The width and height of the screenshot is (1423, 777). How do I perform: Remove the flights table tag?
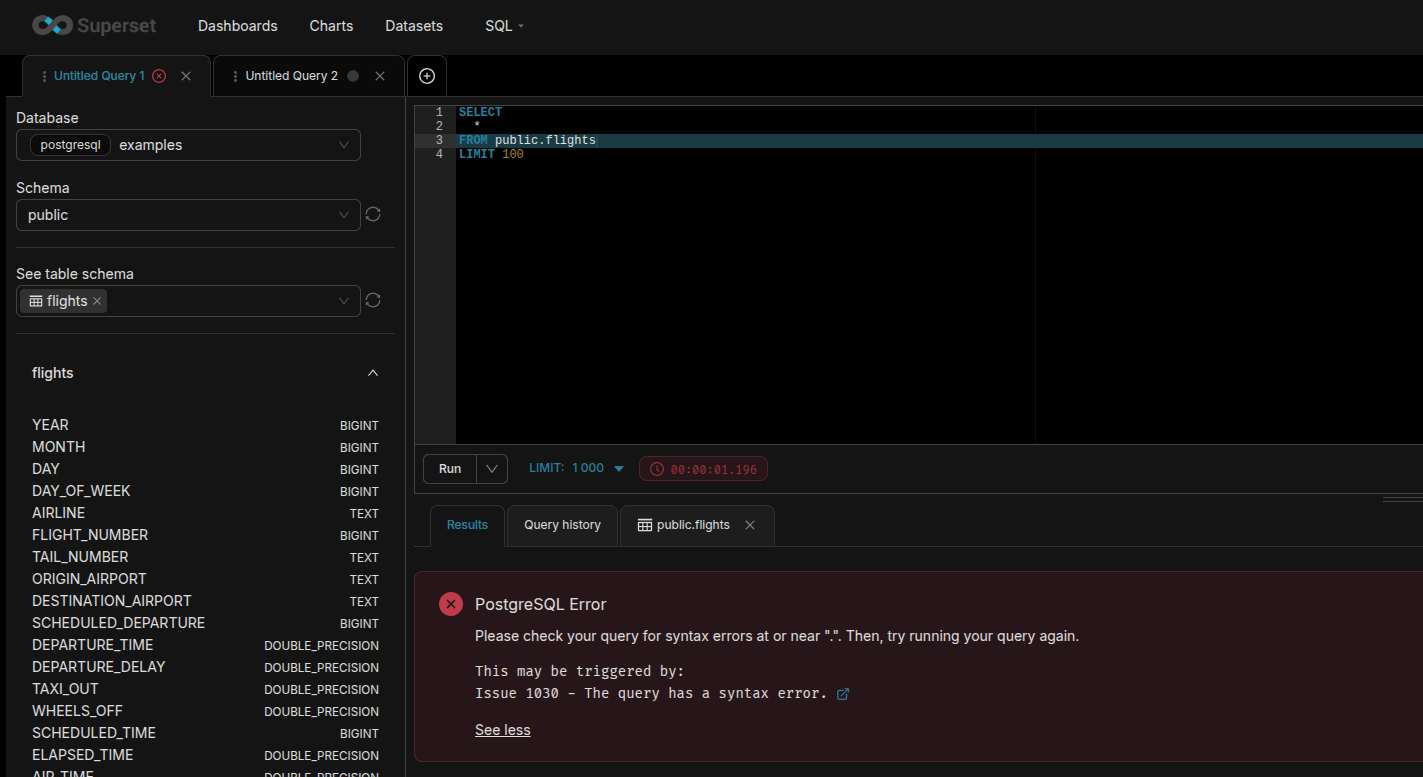click(x=97, y=301)
